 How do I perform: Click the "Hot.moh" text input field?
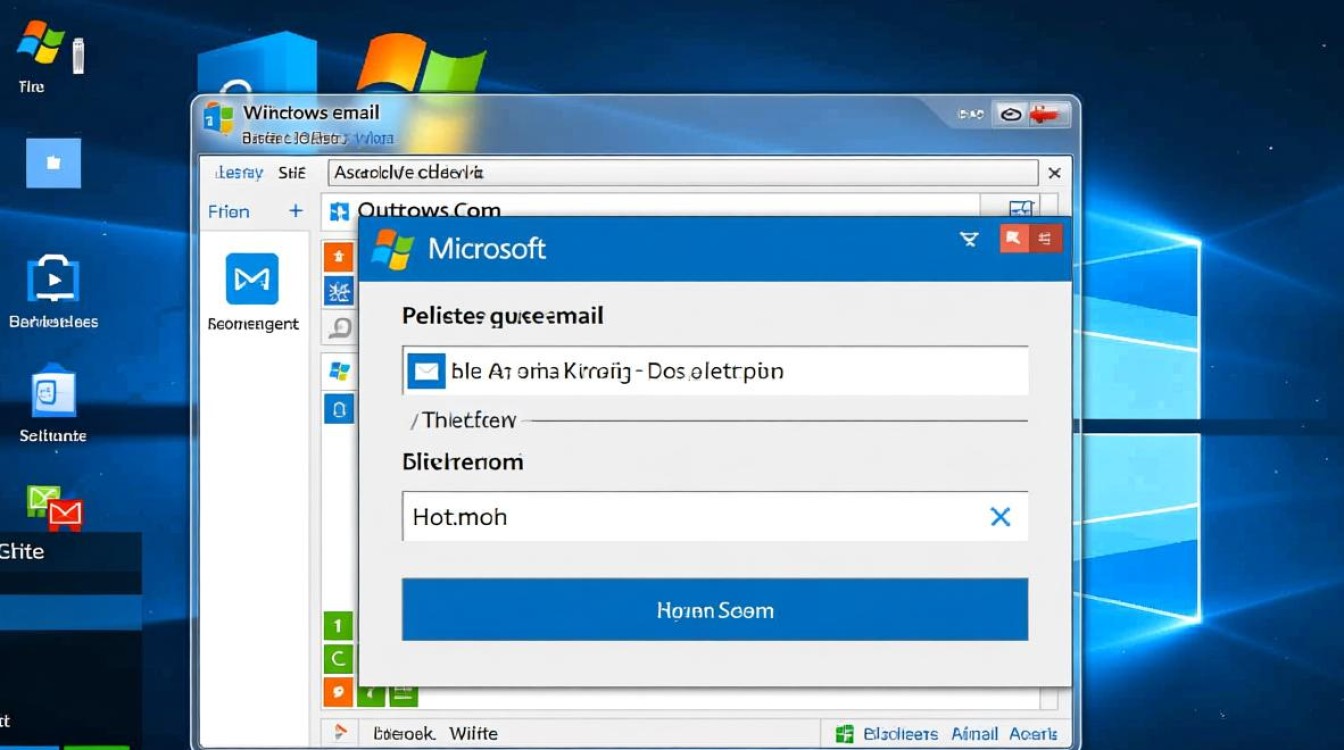click(x=690, y=517)
